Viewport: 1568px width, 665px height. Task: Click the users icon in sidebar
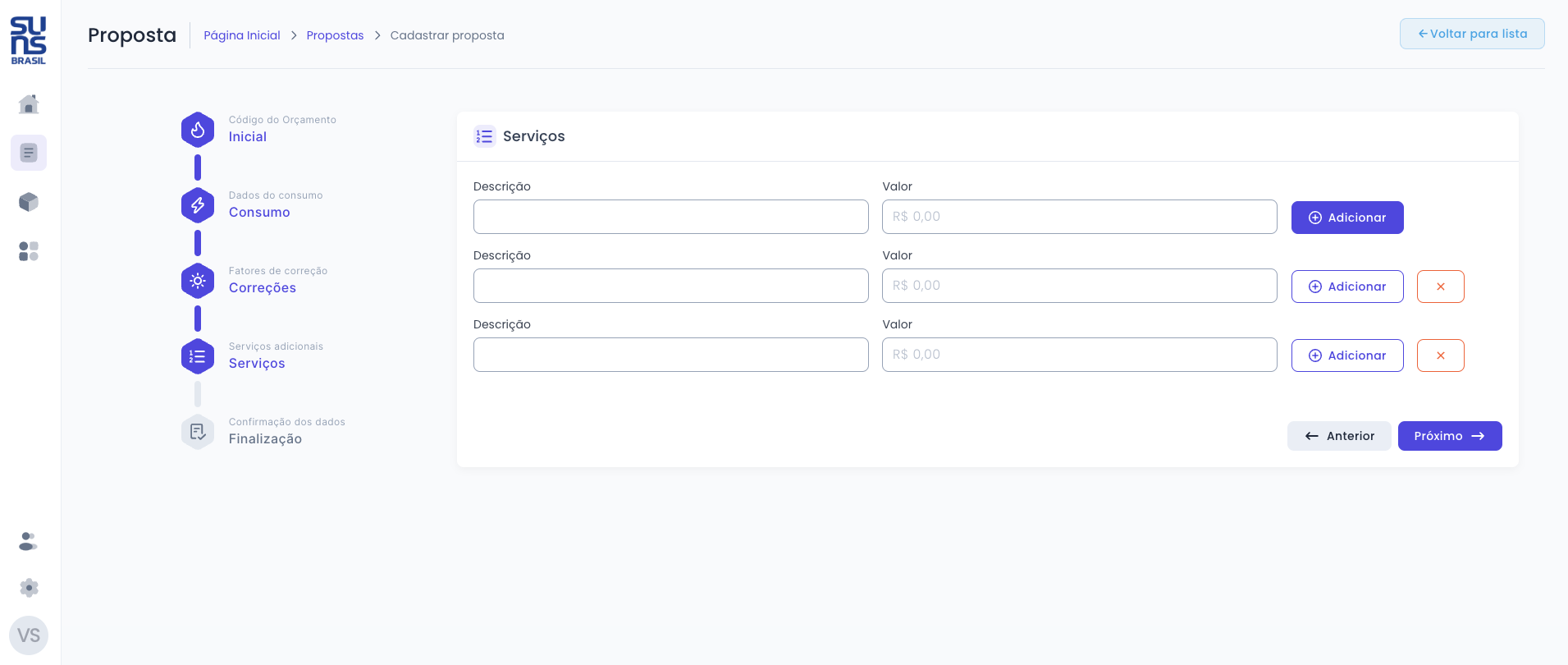(29, 542)
